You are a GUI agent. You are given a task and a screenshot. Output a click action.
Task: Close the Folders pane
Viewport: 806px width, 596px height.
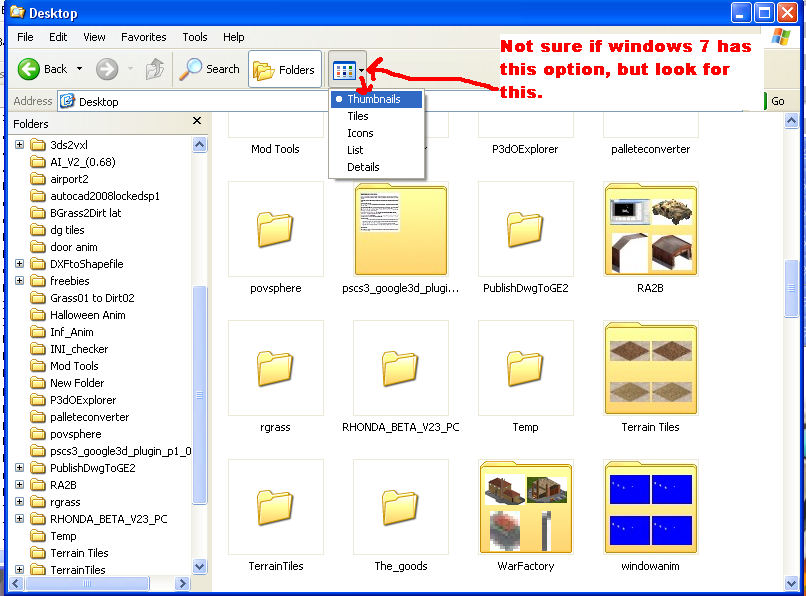(197, 121)
